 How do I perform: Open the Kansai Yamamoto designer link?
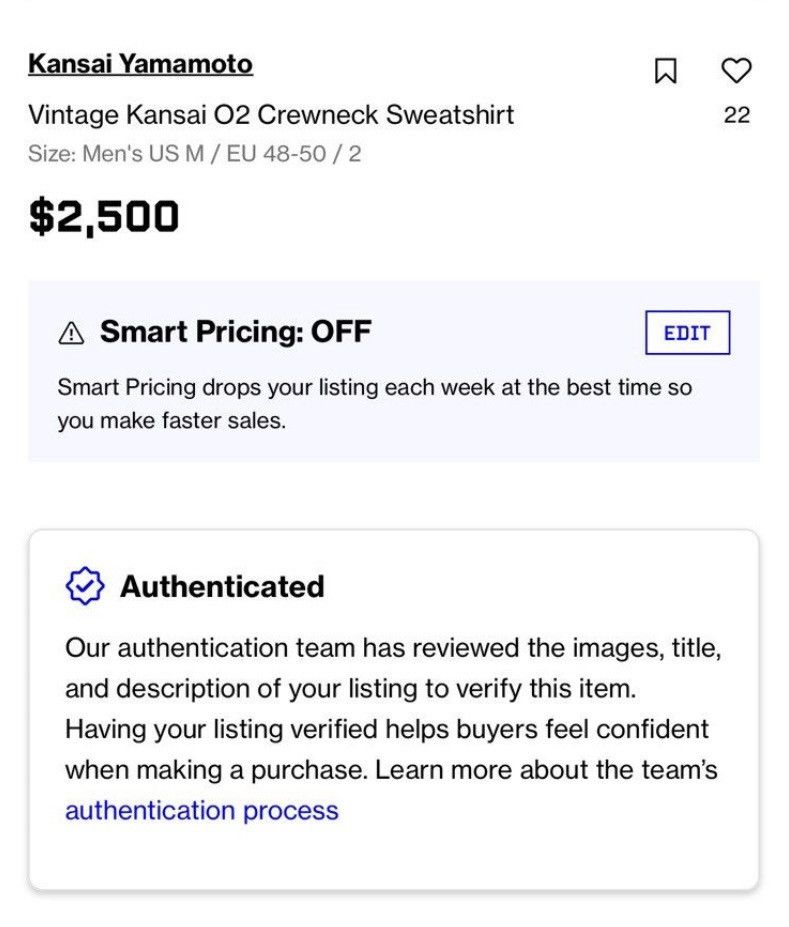(141, 64)
